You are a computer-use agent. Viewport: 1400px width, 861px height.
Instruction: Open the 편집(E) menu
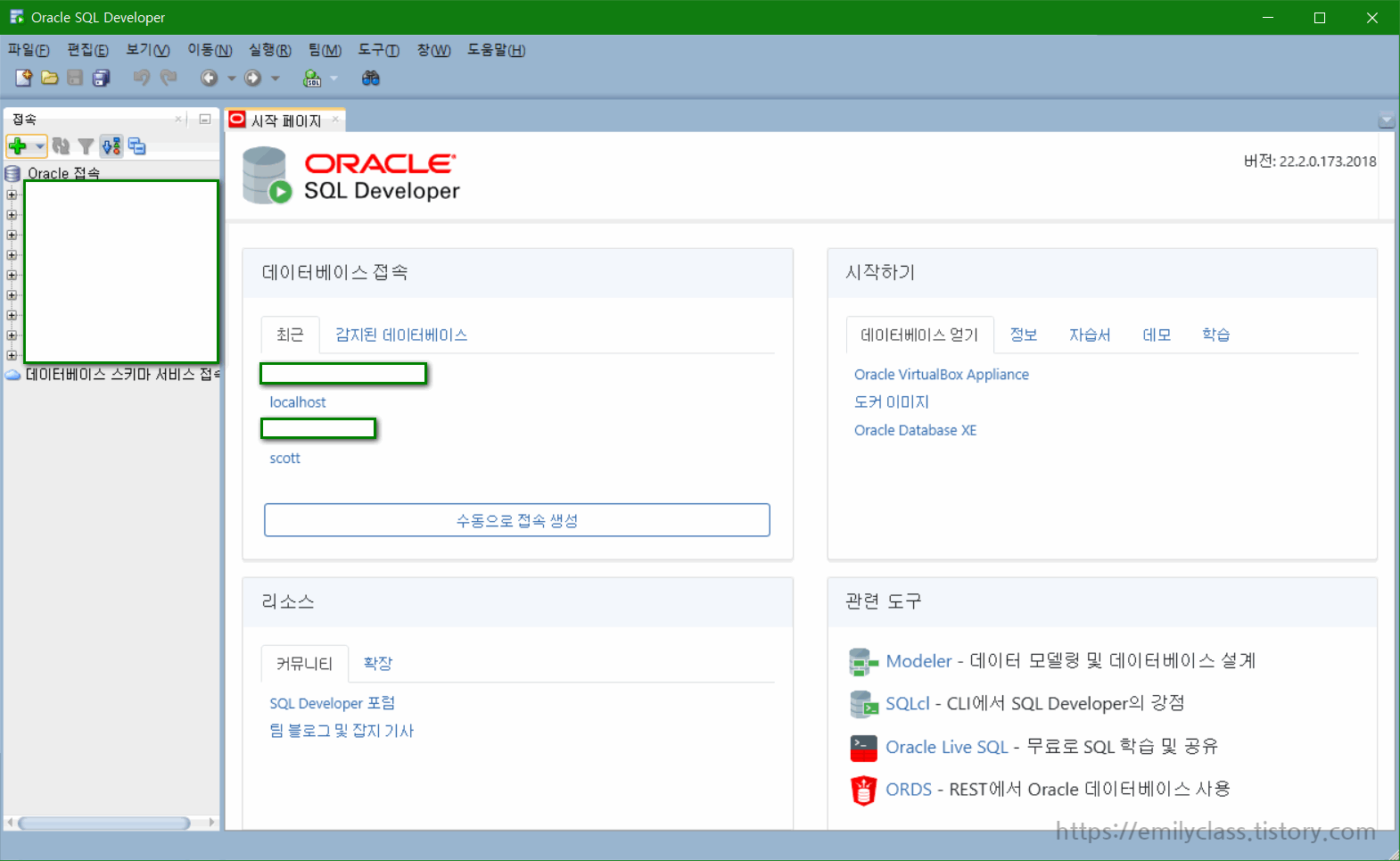[x=87, y=50]
